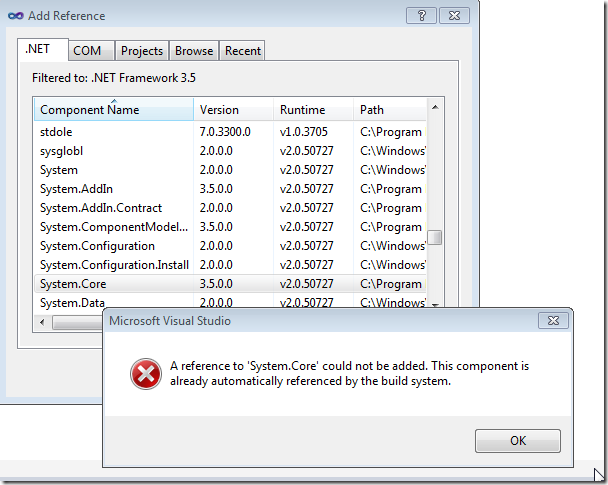Image resolution: width=608 pixels, height=485 pixels.
Task: Click the Path column header
Action: coord(390,110)
